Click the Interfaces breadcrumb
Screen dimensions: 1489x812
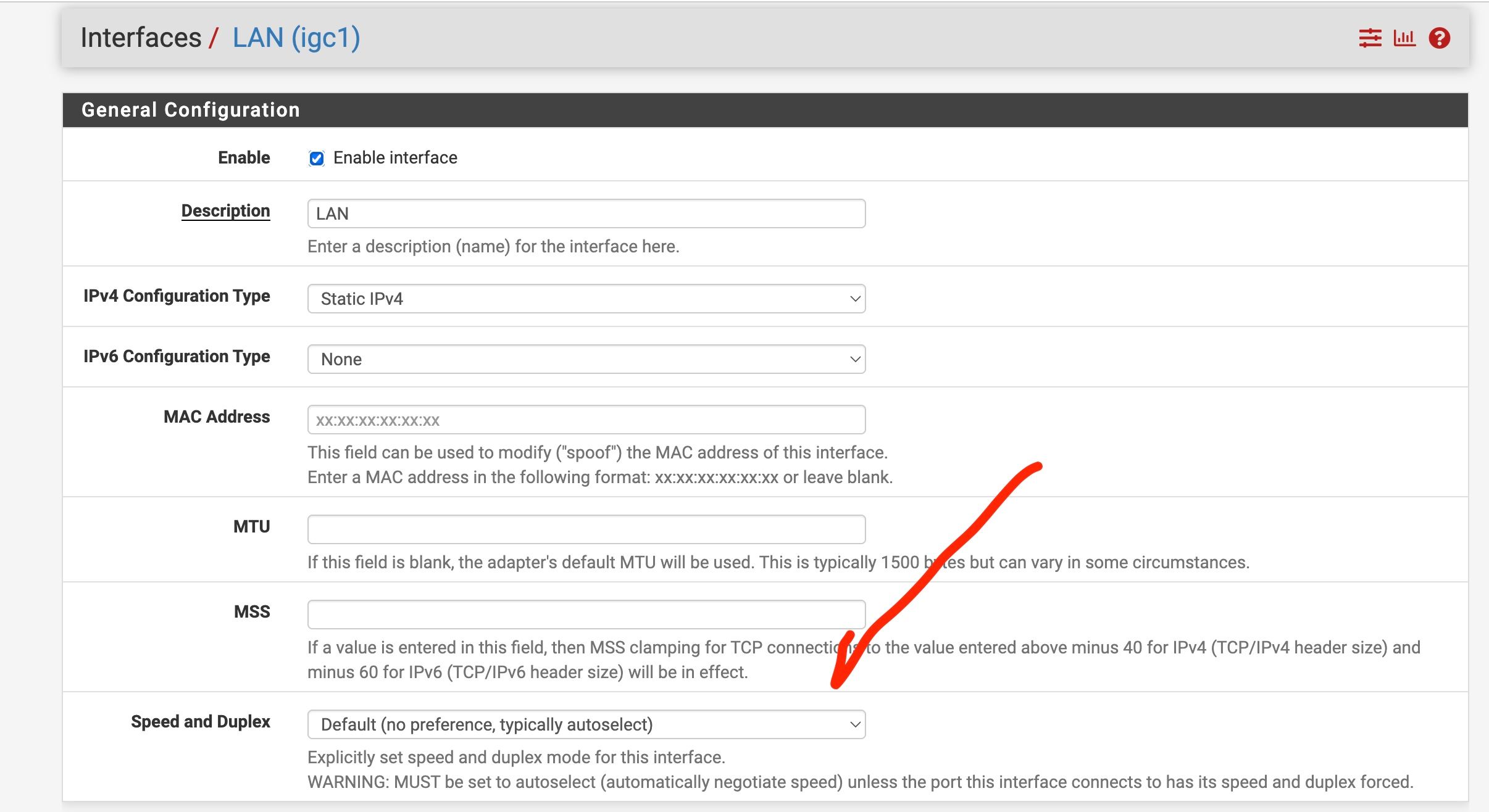pos(141,38)
